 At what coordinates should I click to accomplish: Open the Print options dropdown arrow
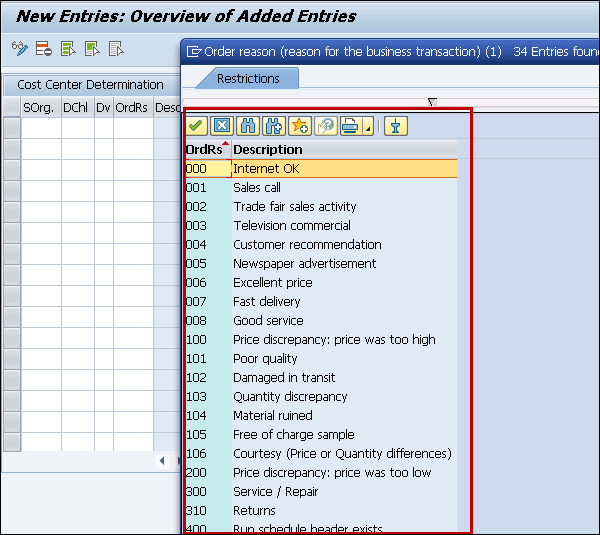point(368,127)
